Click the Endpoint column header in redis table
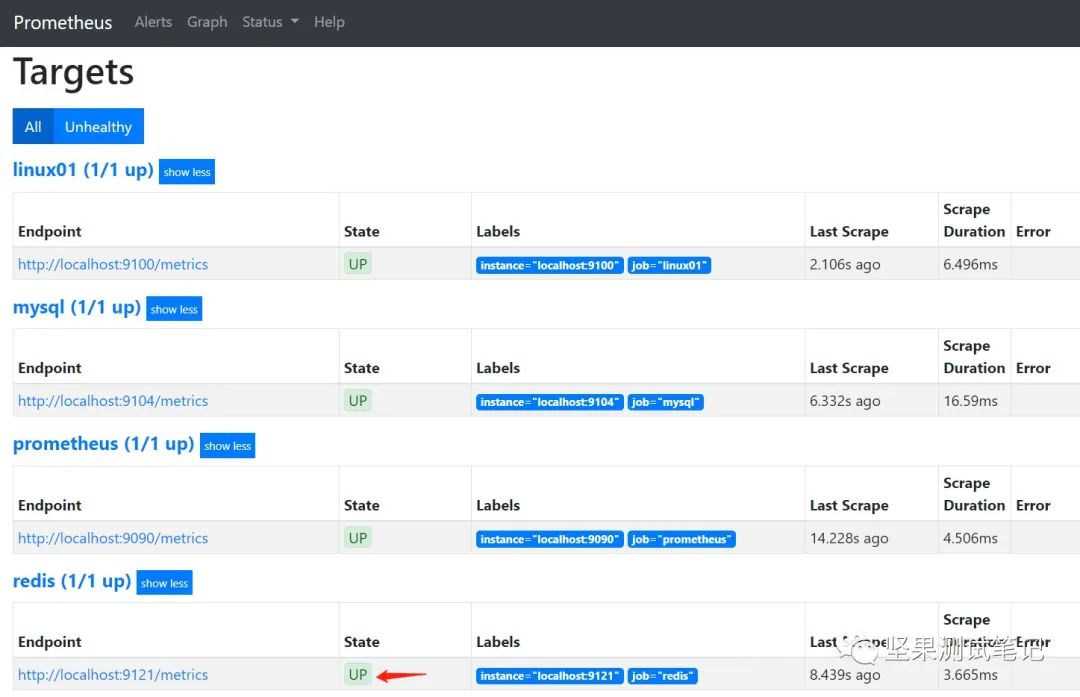This screenshot has width=1080, height=697. point(50,642)
